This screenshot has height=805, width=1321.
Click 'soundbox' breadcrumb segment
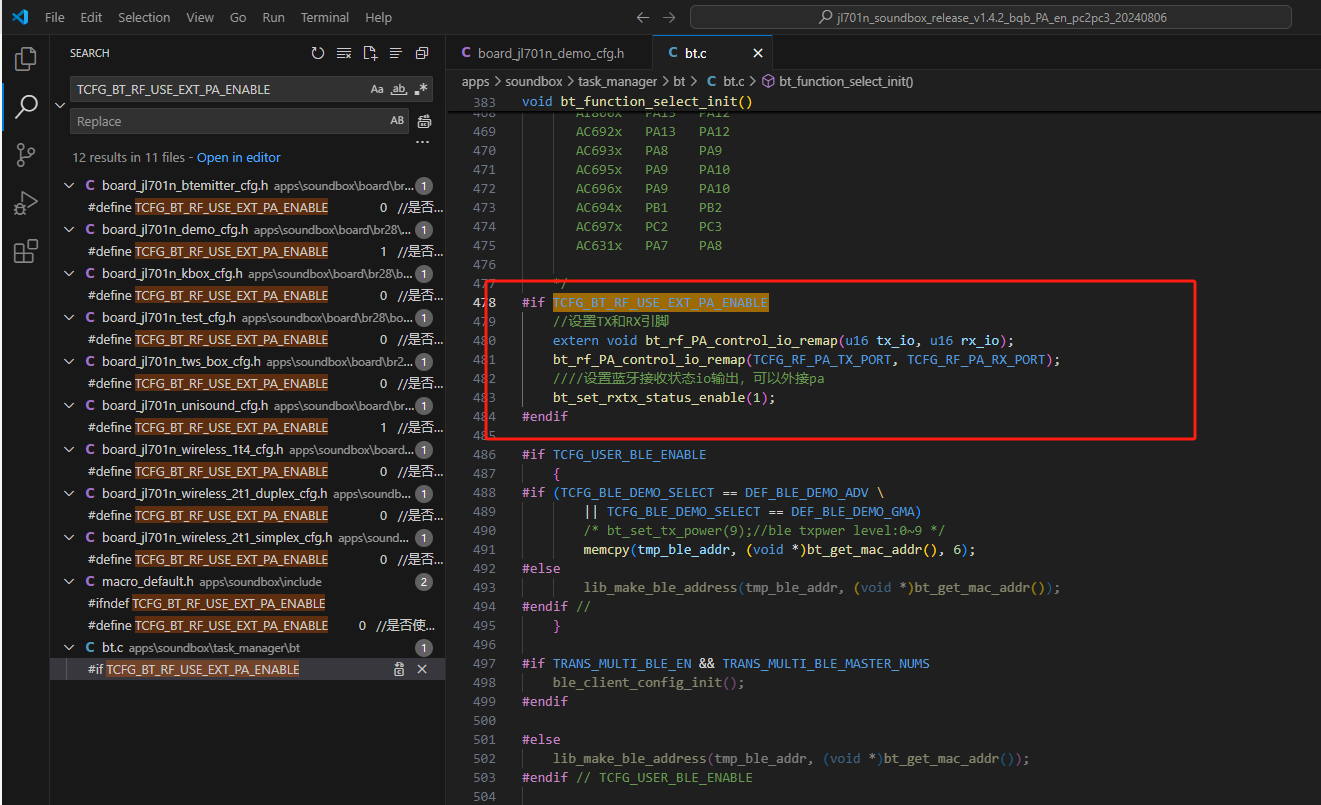click(535, 81)
